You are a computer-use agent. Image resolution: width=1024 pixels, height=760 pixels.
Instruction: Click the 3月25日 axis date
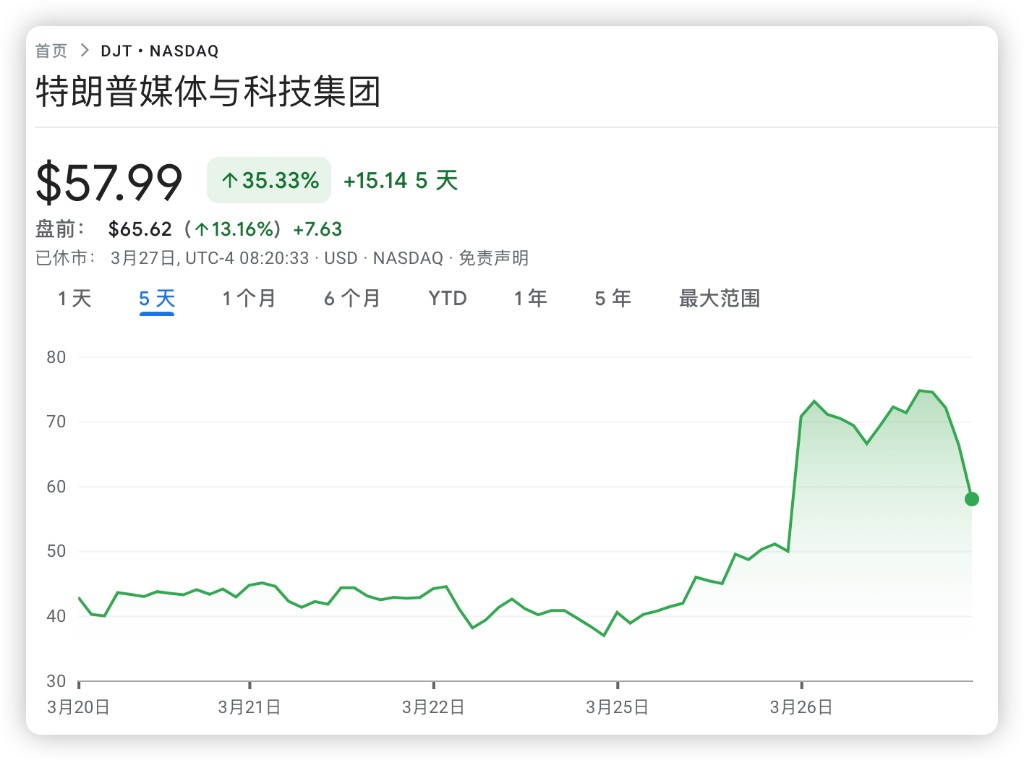[x=617, y=707]
